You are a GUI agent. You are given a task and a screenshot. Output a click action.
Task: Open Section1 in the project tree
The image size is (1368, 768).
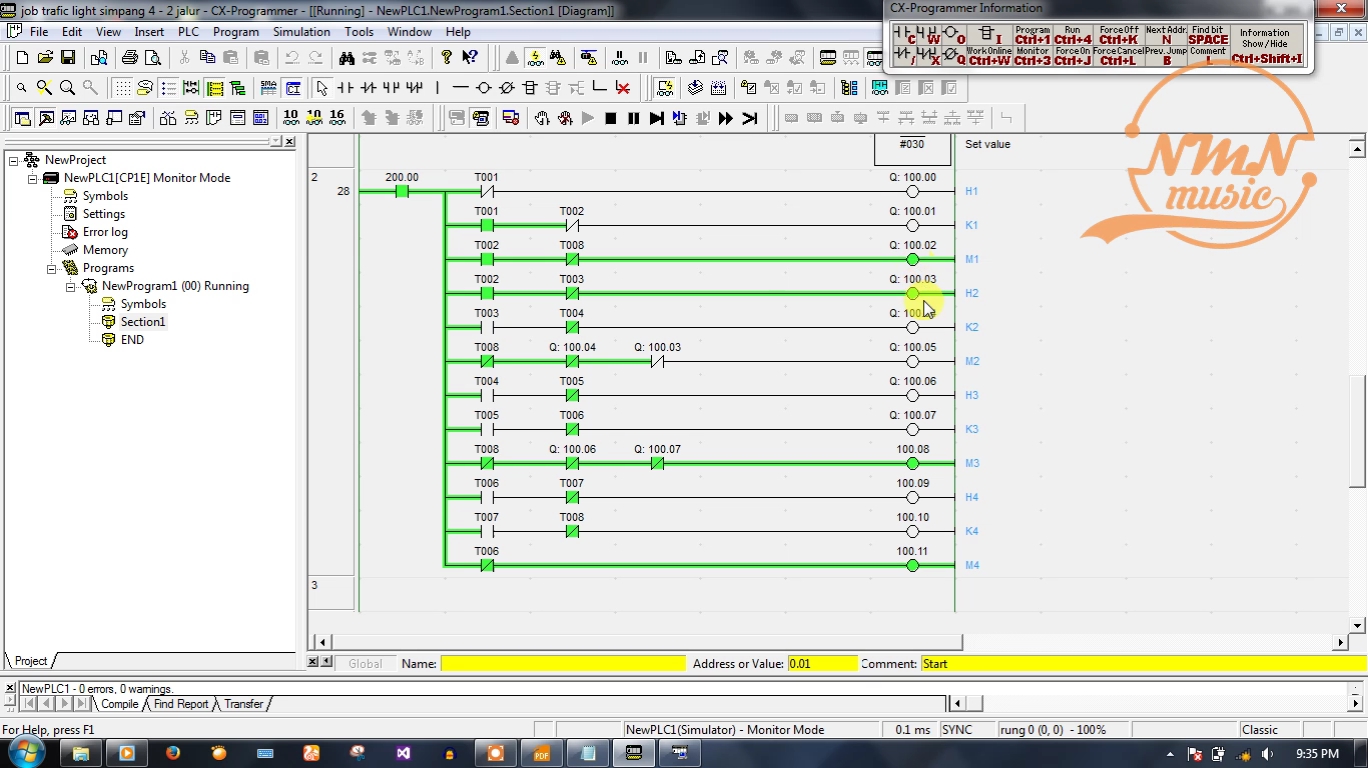point(144,321)
